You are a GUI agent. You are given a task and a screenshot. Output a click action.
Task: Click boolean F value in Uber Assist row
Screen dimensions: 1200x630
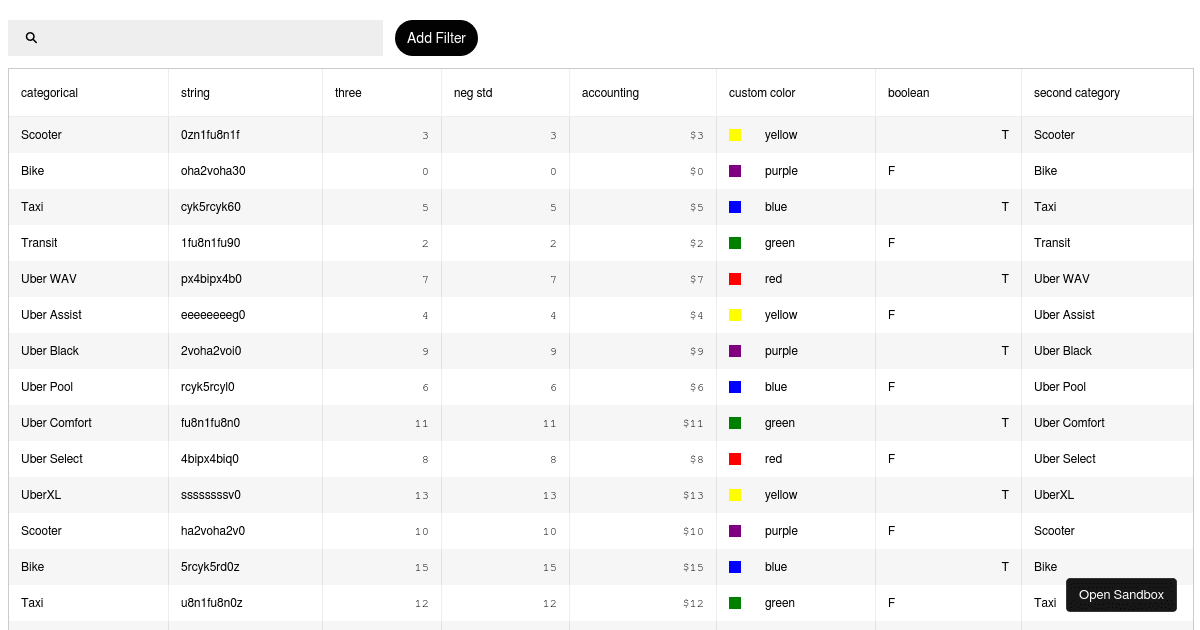click(891, 315)
